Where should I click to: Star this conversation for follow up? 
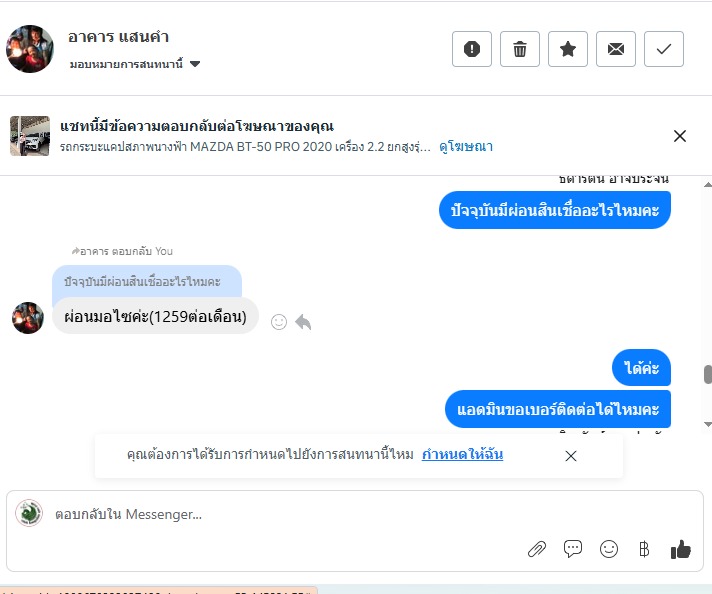tap(568, 49)
